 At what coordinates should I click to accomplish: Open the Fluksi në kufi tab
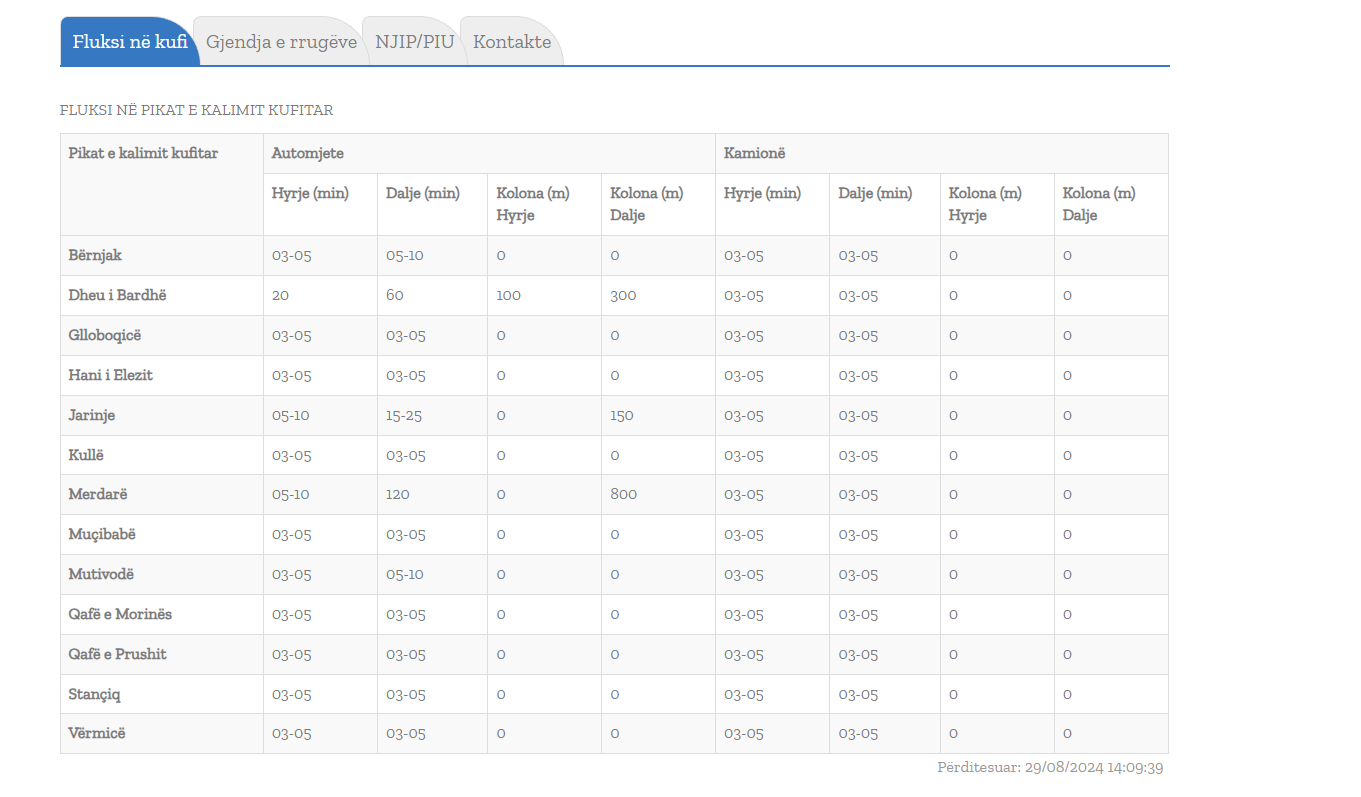point(130,42)
